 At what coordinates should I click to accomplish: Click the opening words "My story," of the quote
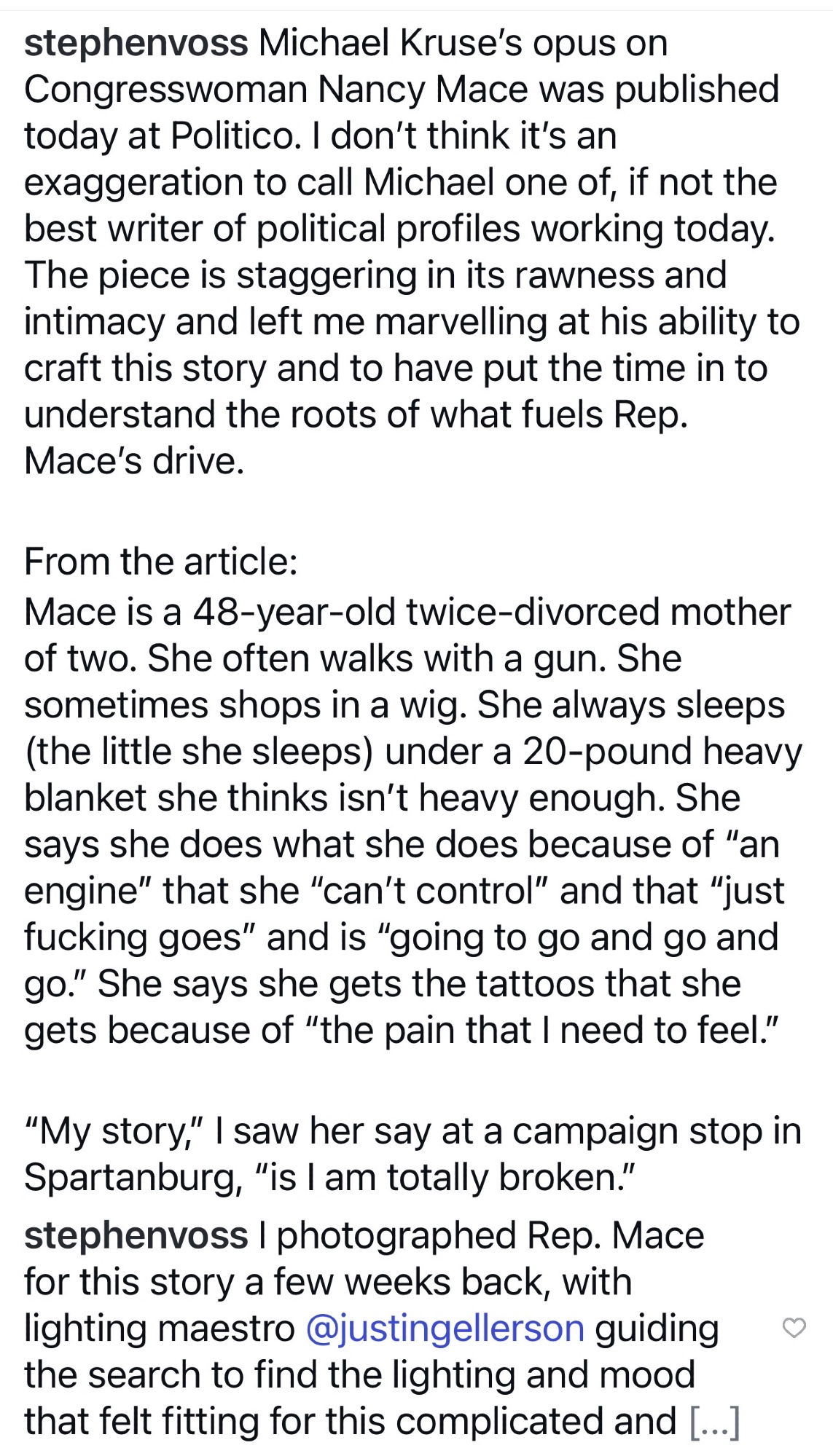click(x=115, y=1131)
